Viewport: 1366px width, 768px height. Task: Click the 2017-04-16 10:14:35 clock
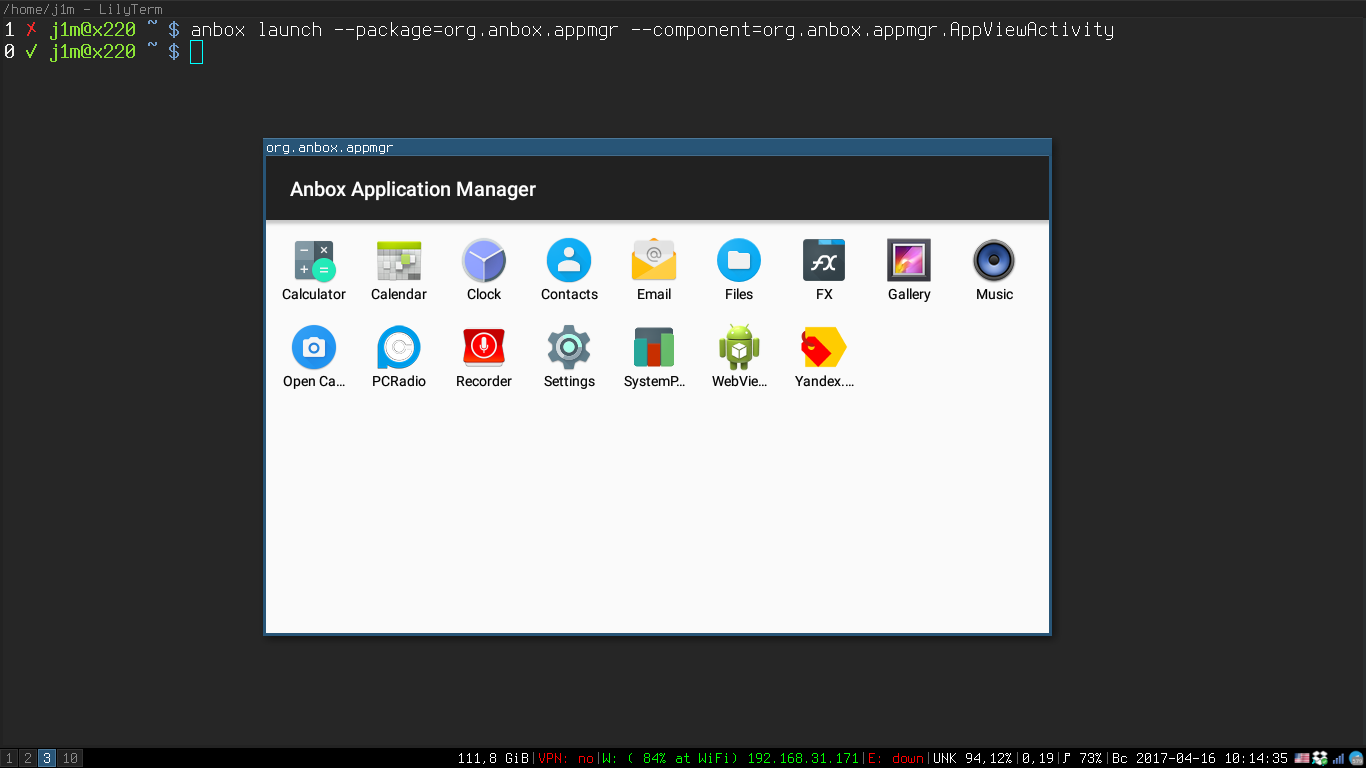click(x=1212, y=759)
